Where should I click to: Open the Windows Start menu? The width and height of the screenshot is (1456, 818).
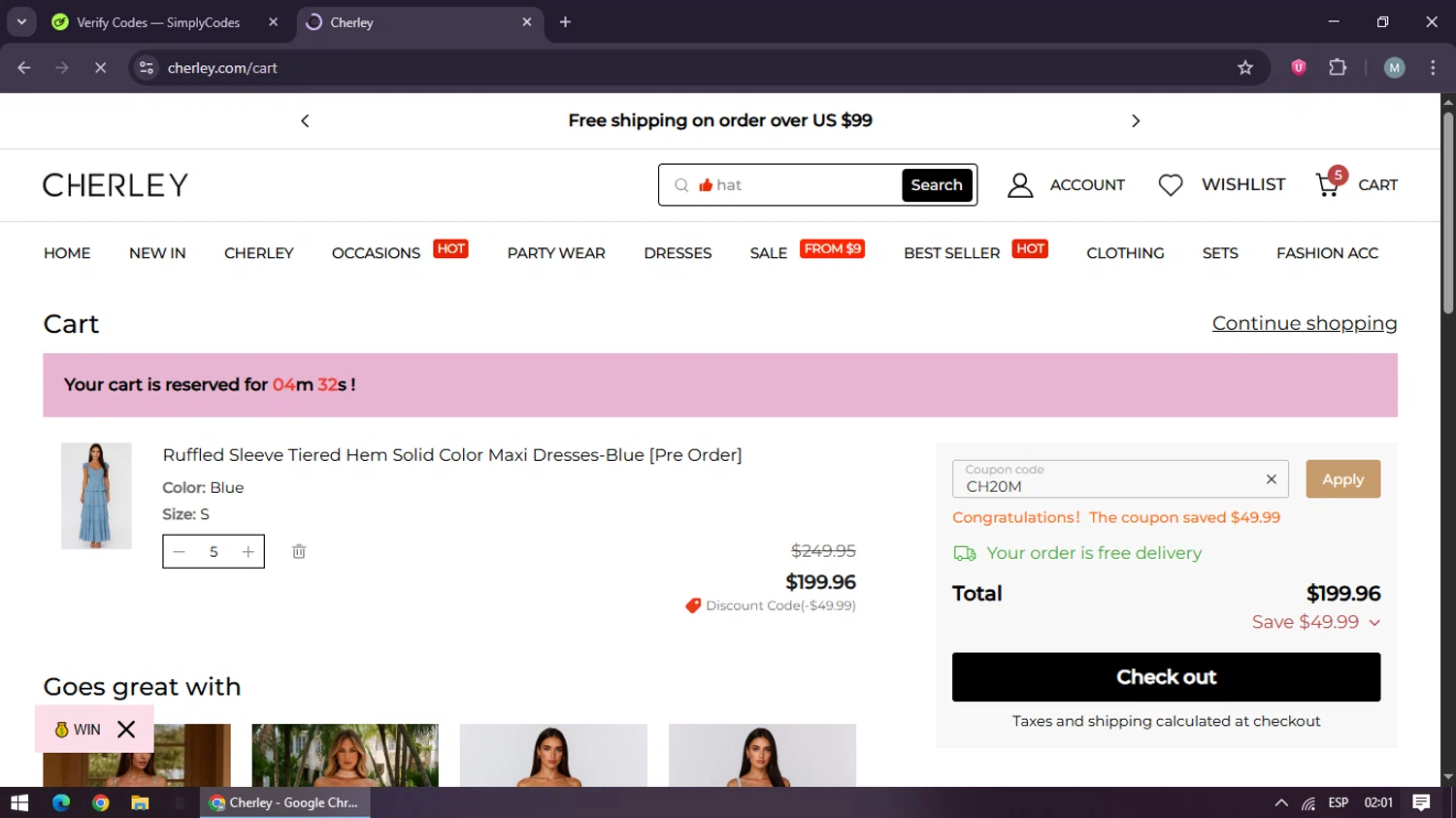[19, 802]
